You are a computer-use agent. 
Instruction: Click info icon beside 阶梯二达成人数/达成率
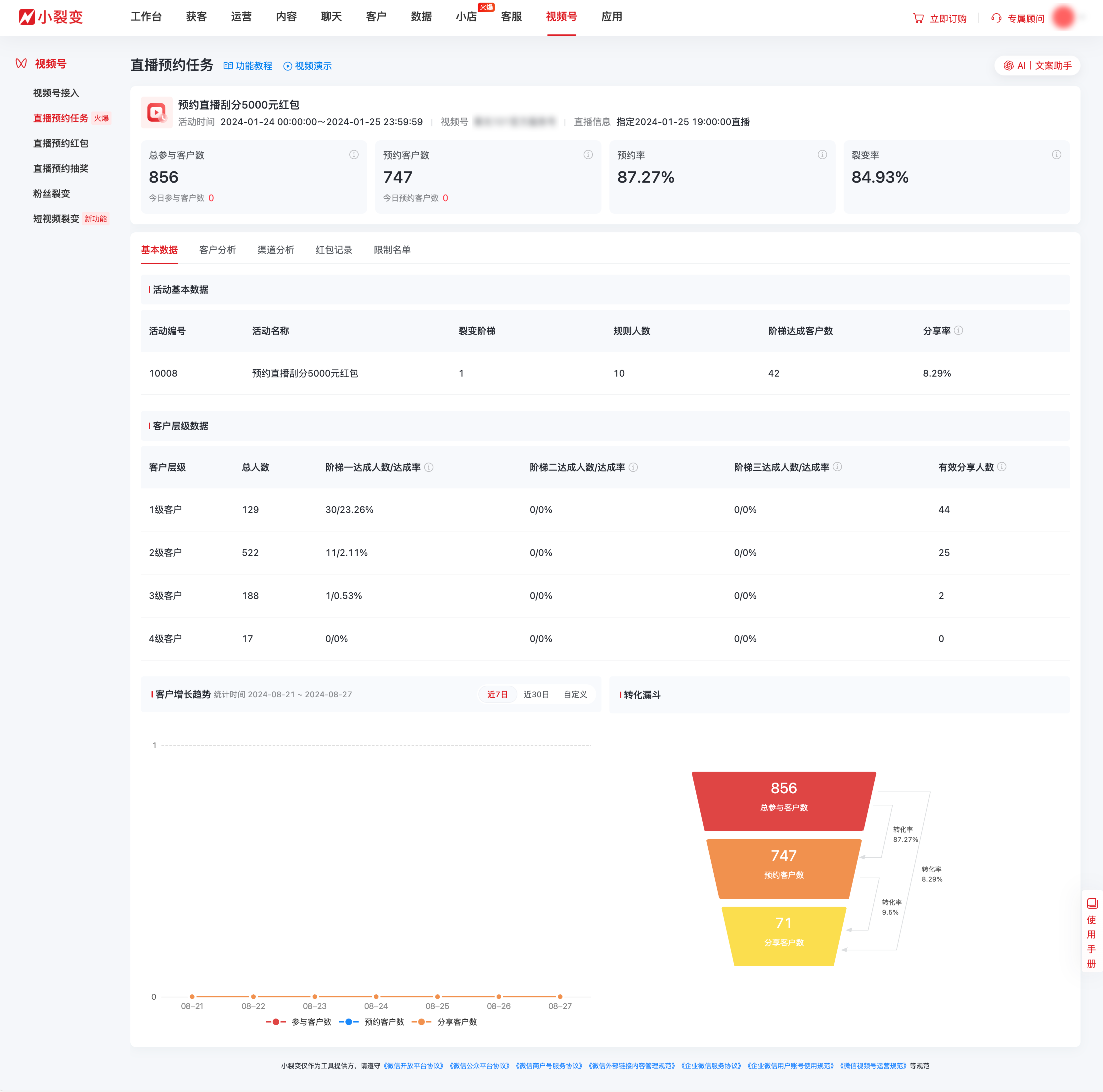(x=633, y=467)
